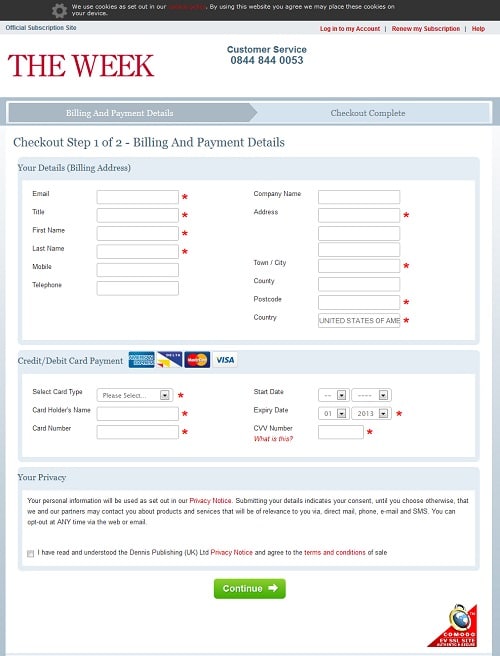
Task: Click the Town / City input field
Action: [x=359, y=266]
